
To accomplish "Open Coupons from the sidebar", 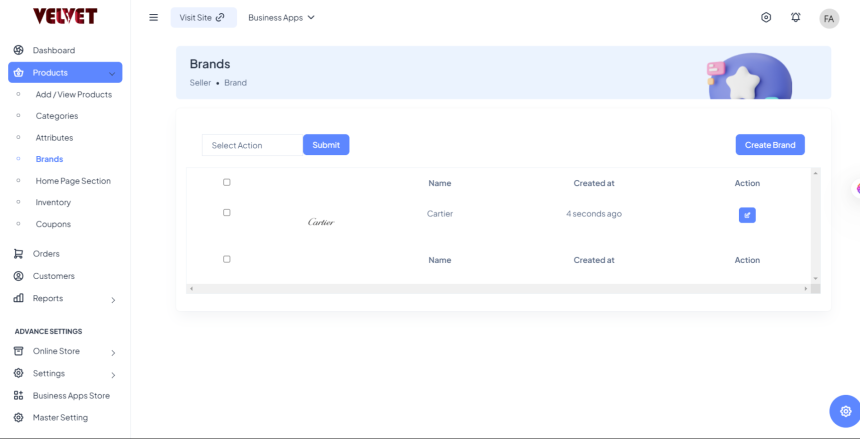I will (53, 224).
